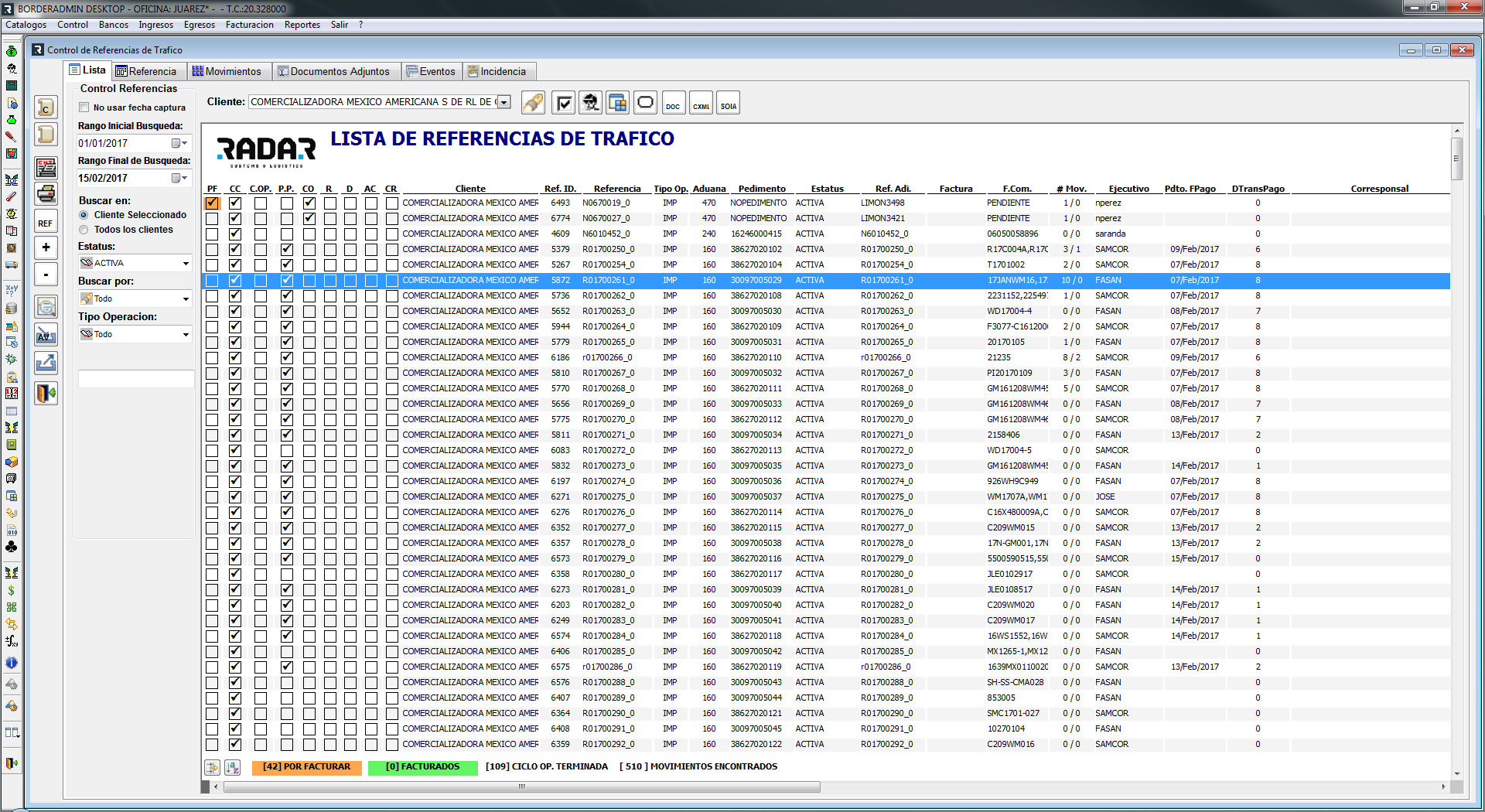Screen dimensions: 1485x812
Task: Click the green '[0] FACTURADOS' indicator
Action: click(x=422, y=767)
